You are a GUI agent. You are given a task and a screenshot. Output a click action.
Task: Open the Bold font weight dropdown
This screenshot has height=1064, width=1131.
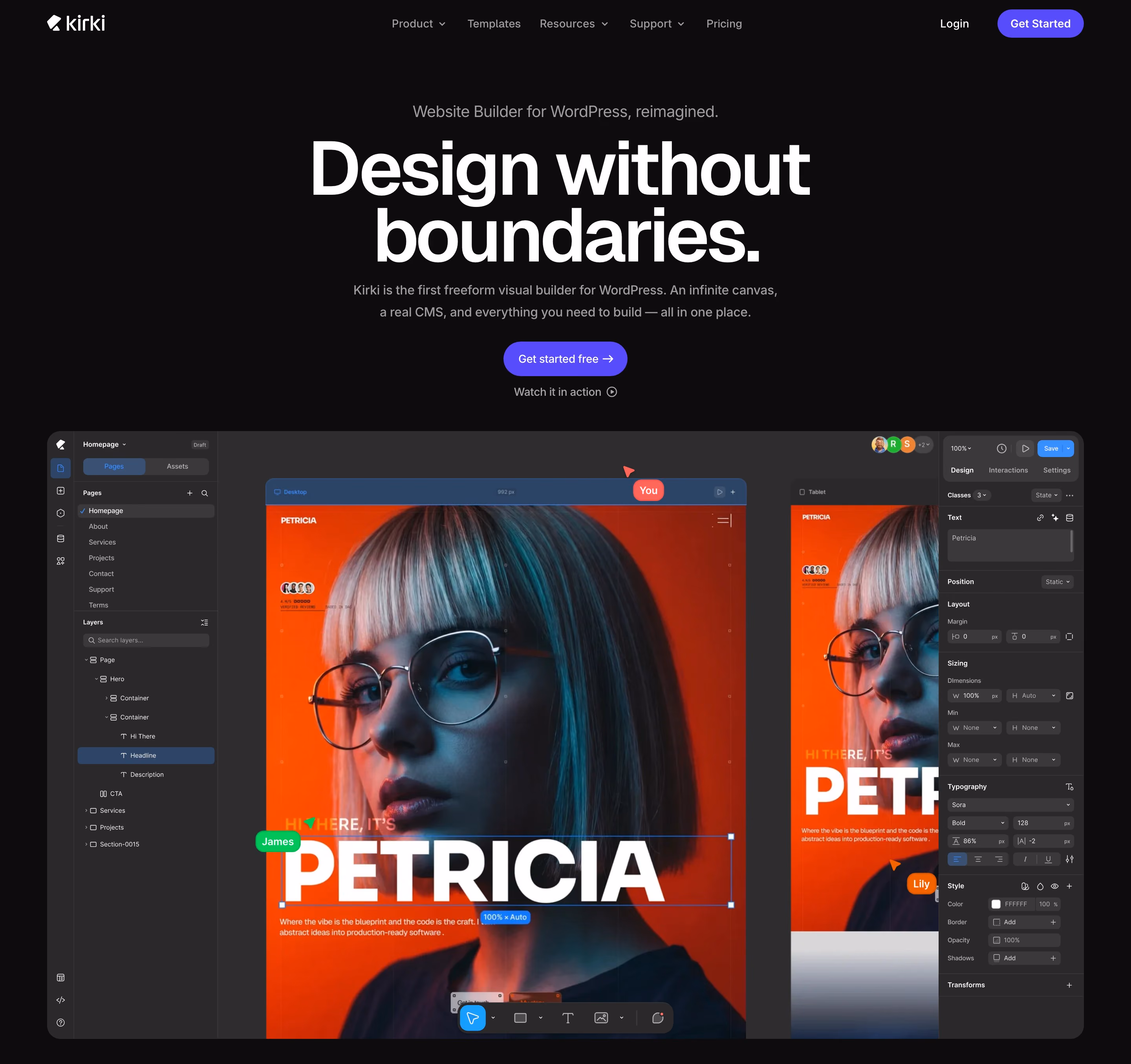tap(977, 823)
